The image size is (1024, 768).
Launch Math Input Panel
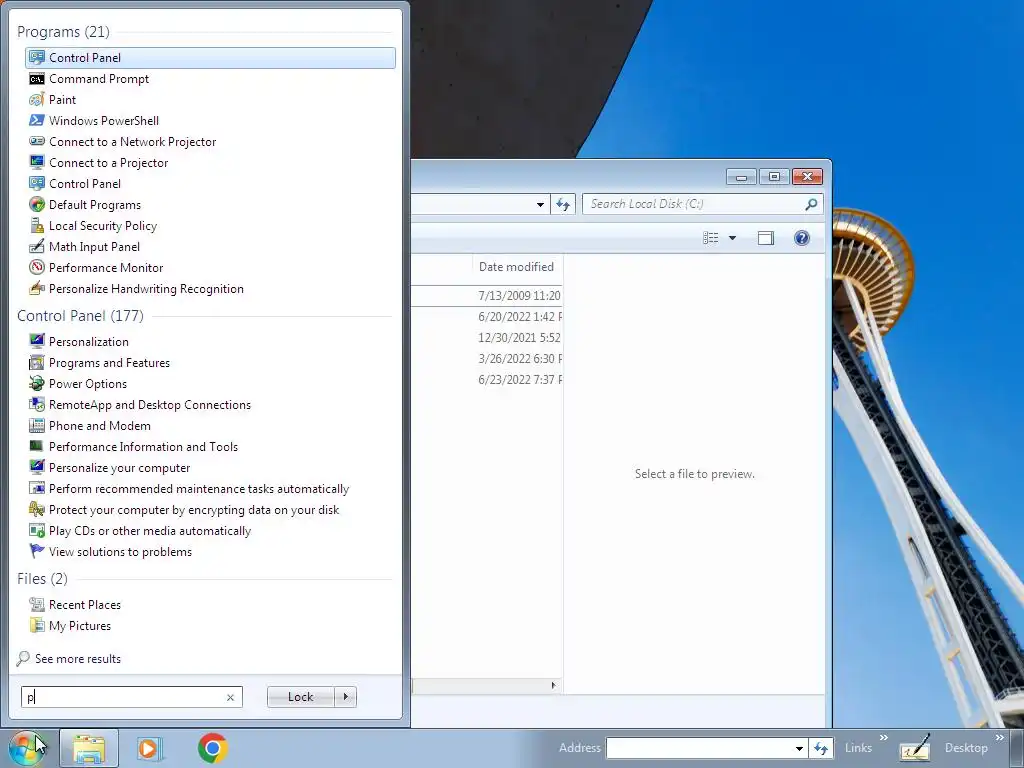94,246
